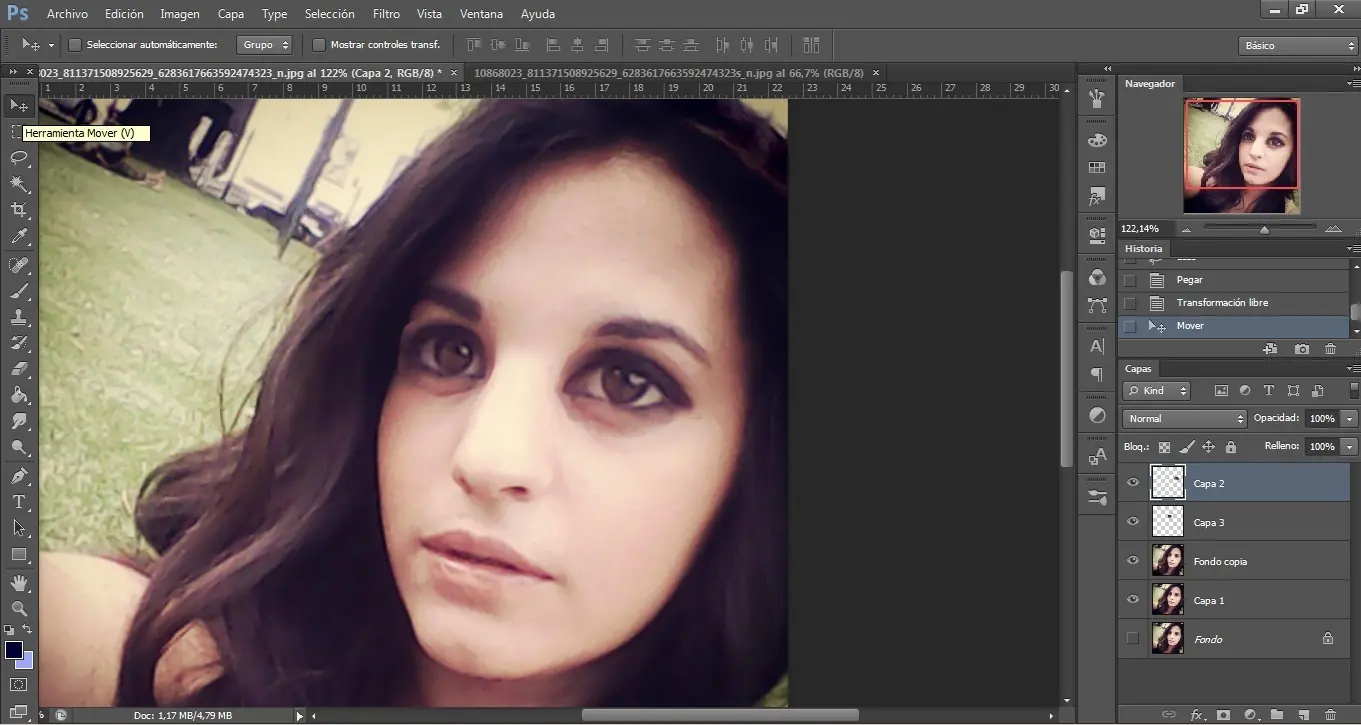Select the Hand tool

click(19, 582)
